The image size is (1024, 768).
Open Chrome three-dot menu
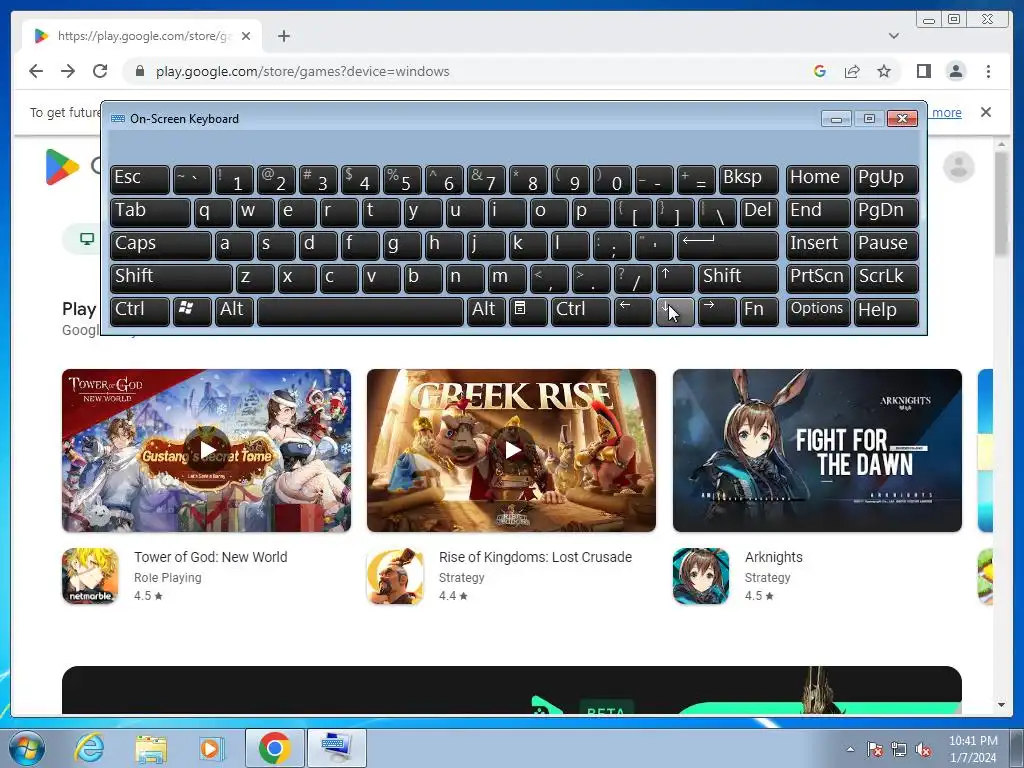click(x=989, y=71)
